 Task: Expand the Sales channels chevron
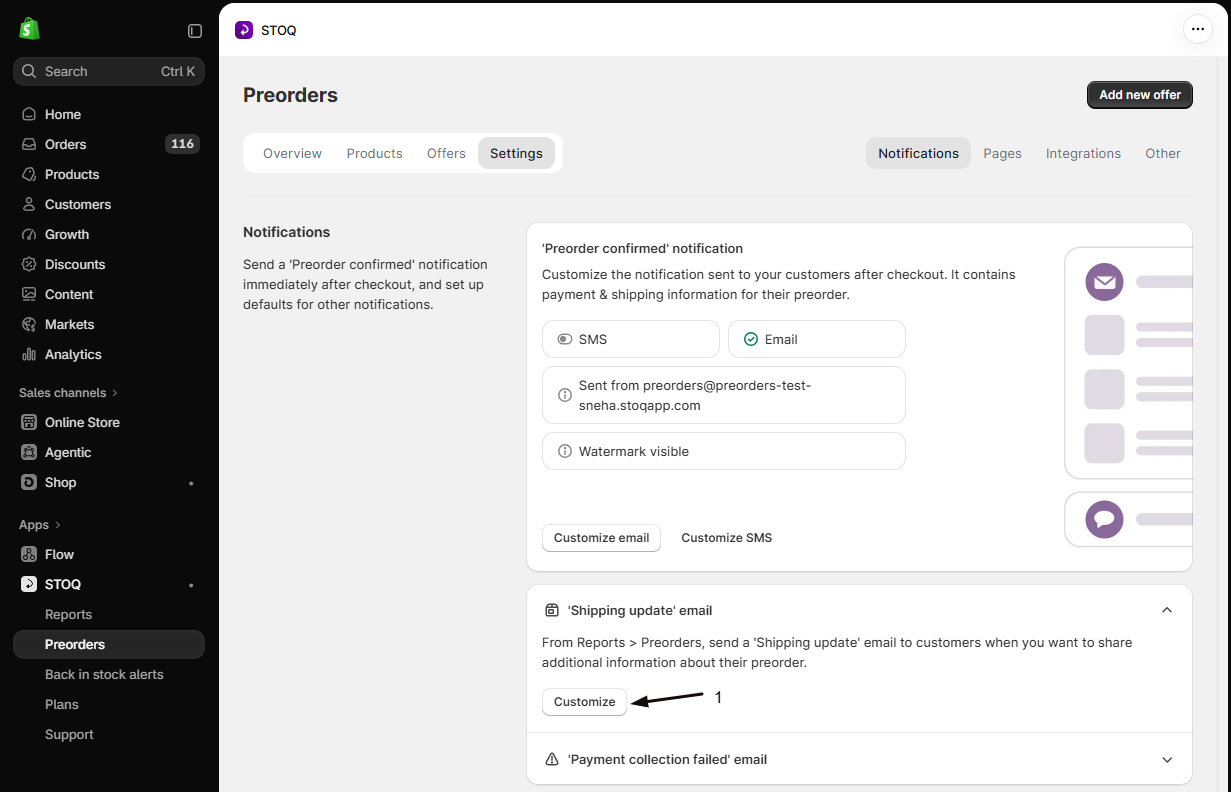pyautogui.click(x=115, y=393)
